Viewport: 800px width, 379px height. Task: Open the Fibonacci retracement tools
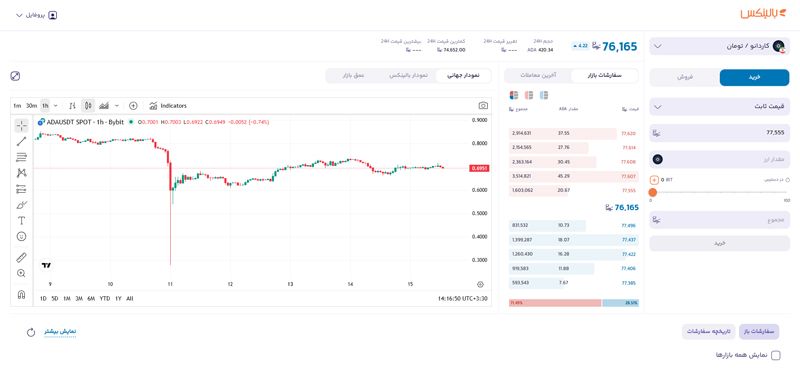click(x=21, y=157)
